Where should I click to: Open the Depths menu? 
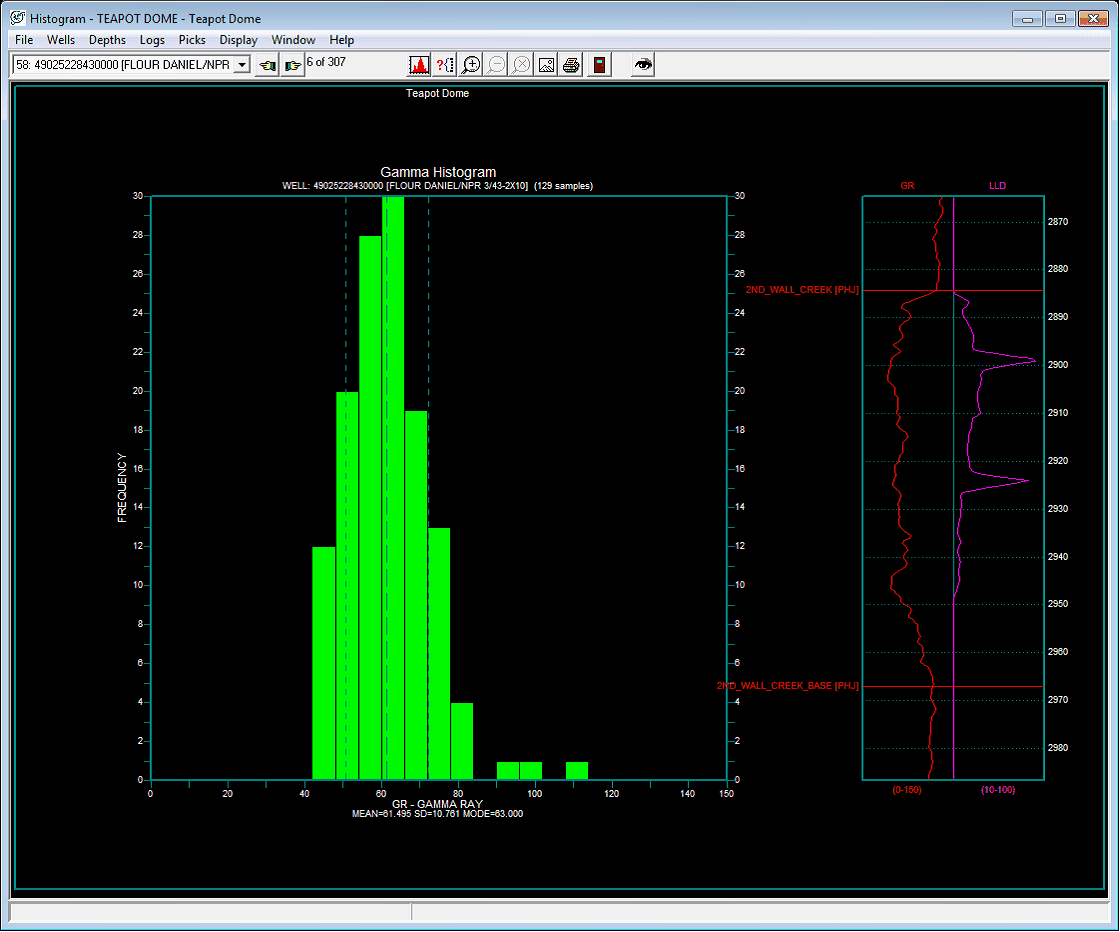tap(107, 40)
